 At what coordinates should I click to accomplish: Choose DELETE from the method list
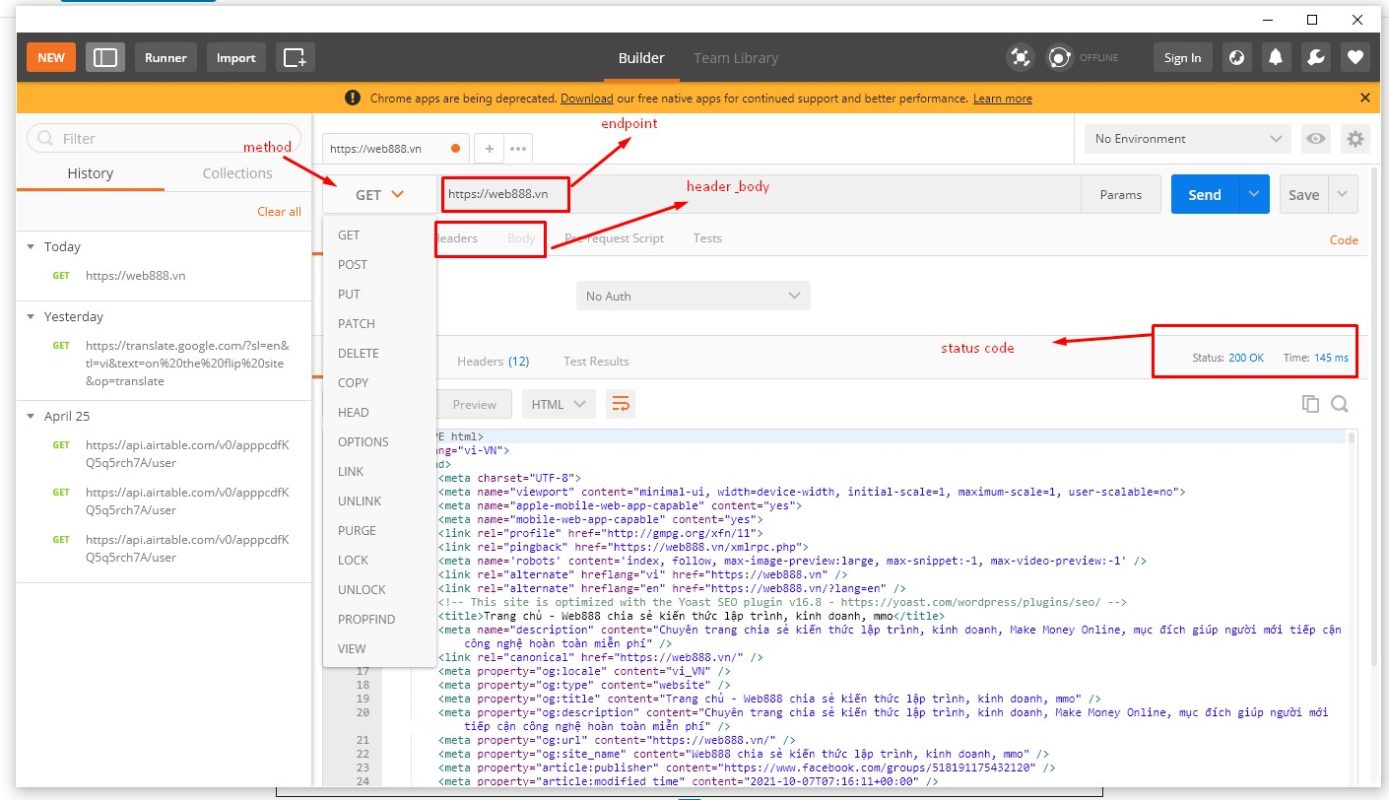tap(379, 353)
